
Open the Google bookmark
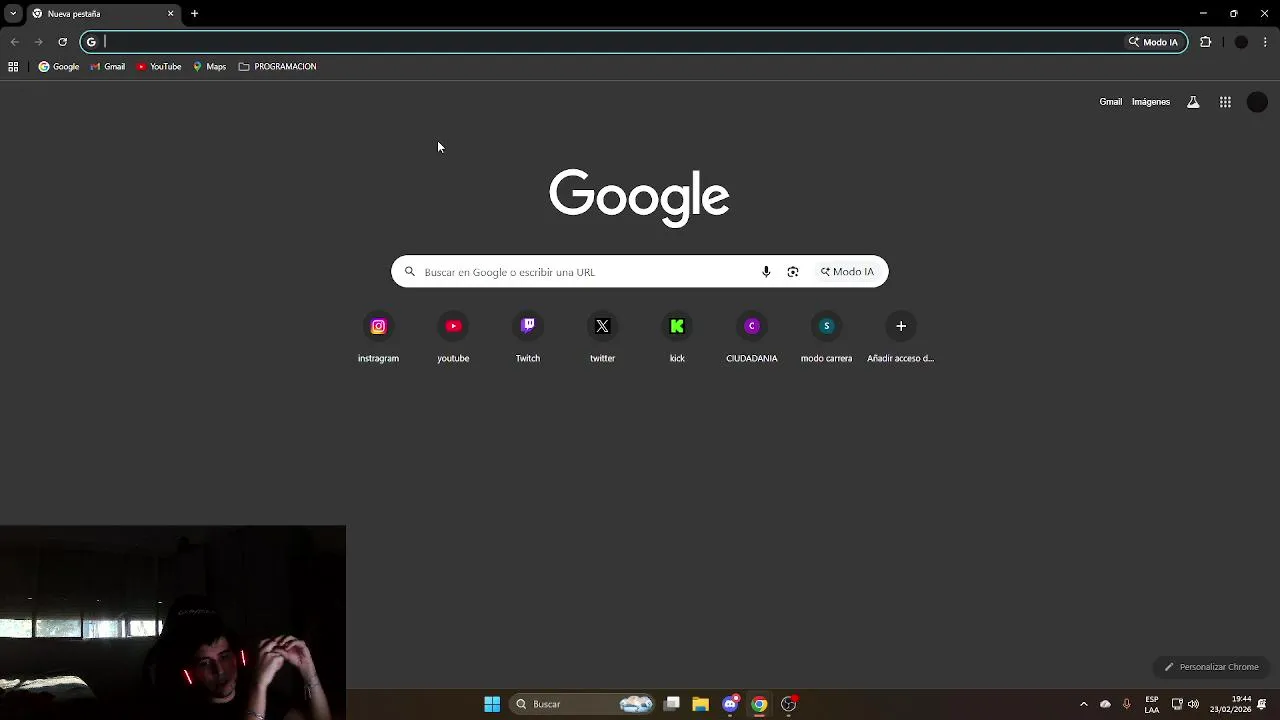point(59,67)
